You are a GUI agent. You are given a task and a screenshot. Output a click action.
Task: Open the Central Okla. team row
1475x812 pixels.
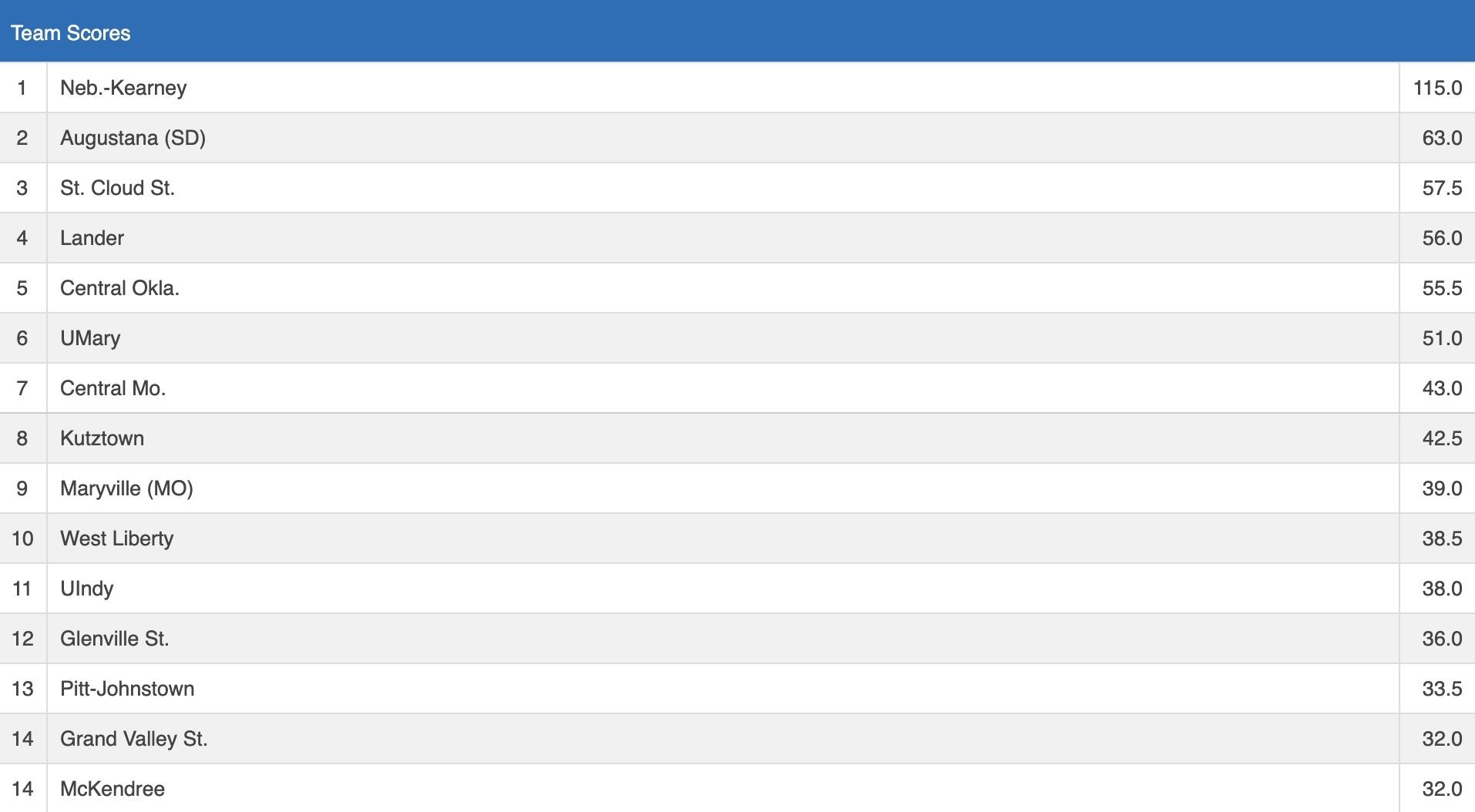tap(119, 288)
